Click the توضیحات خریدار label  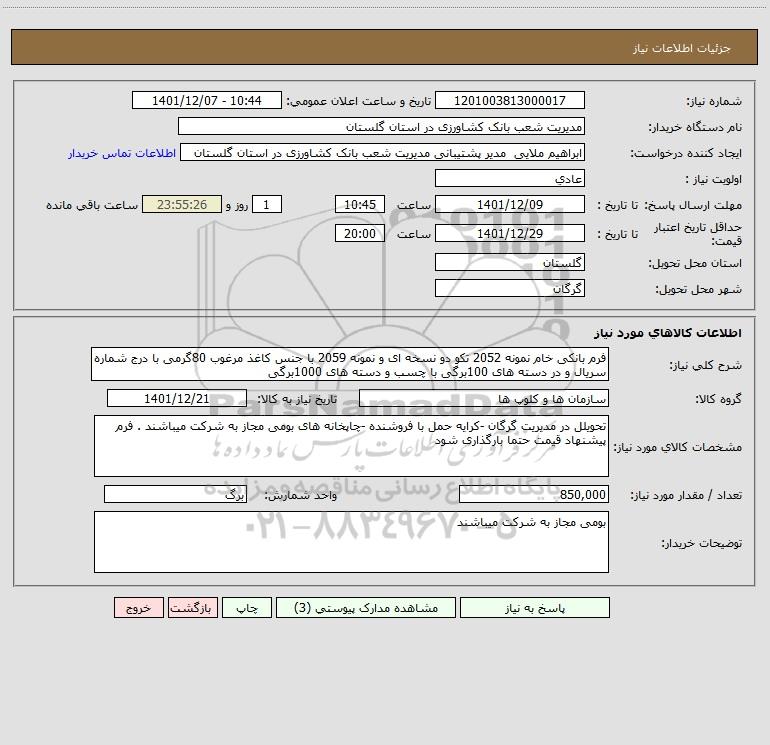point(702,543)
